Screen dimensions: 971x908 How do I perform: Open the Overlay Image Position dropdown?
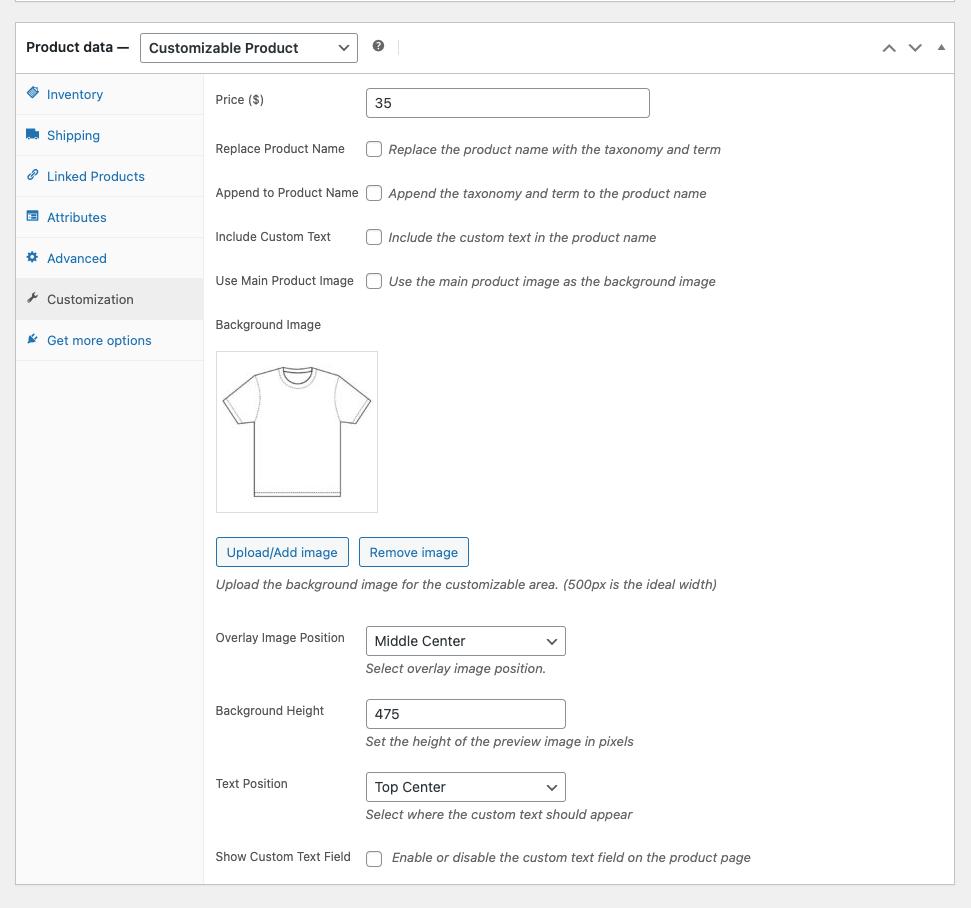pos(465,641)
